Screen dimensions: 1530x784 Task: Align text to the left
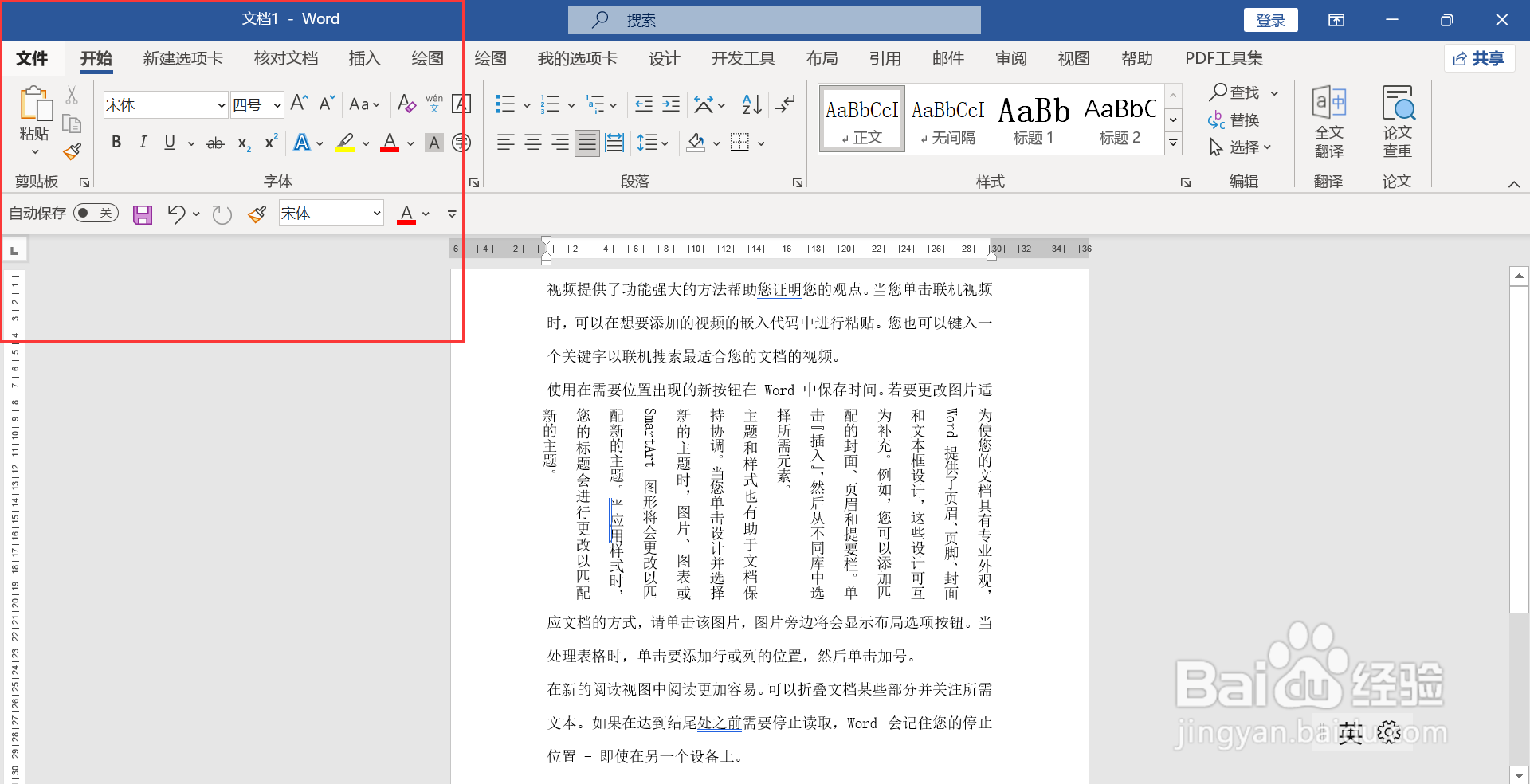point(505,143)
